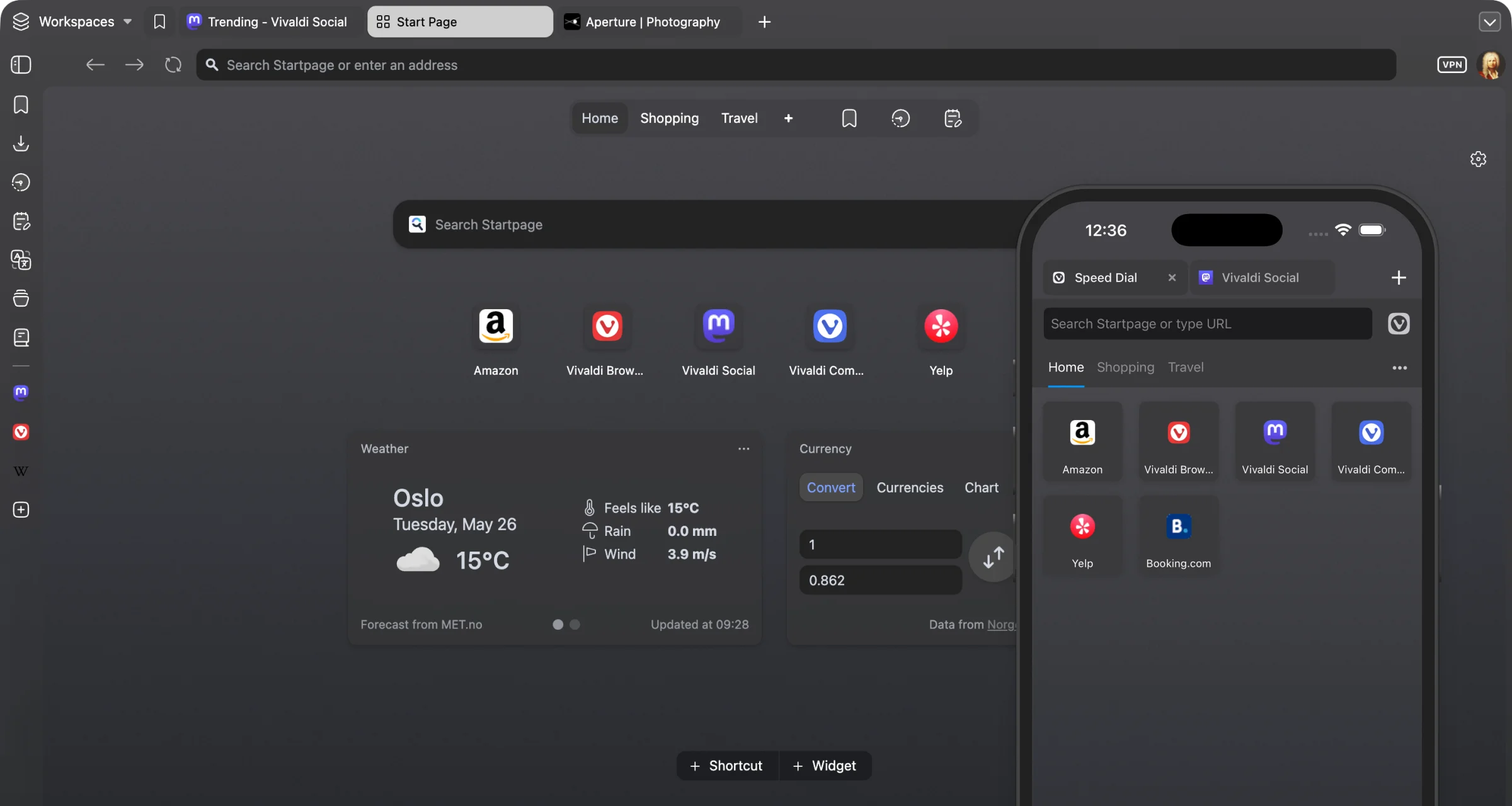Click the Search Startpage field
Image resolution: width=1512 pixels, height=806 pixels.
(x=706, y=224)
